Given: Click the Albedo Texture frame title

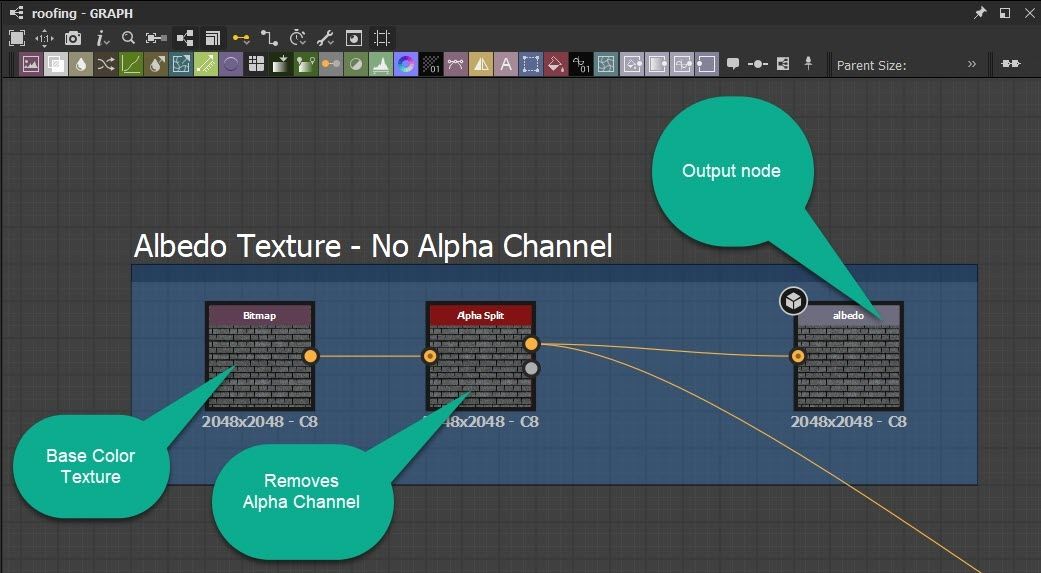Looking at the screenshot, I should 372,246.
